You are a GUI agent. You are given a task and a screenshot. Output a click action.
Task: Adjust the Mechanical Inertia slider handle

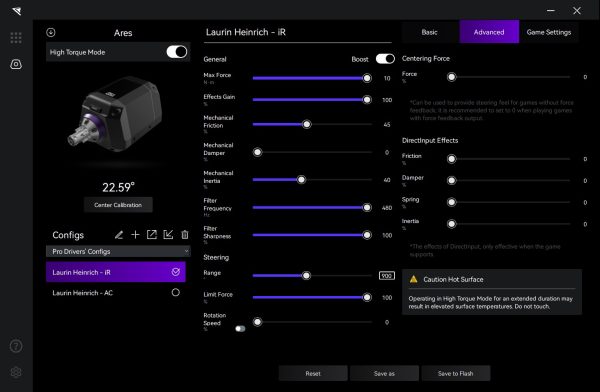(301, 180)
